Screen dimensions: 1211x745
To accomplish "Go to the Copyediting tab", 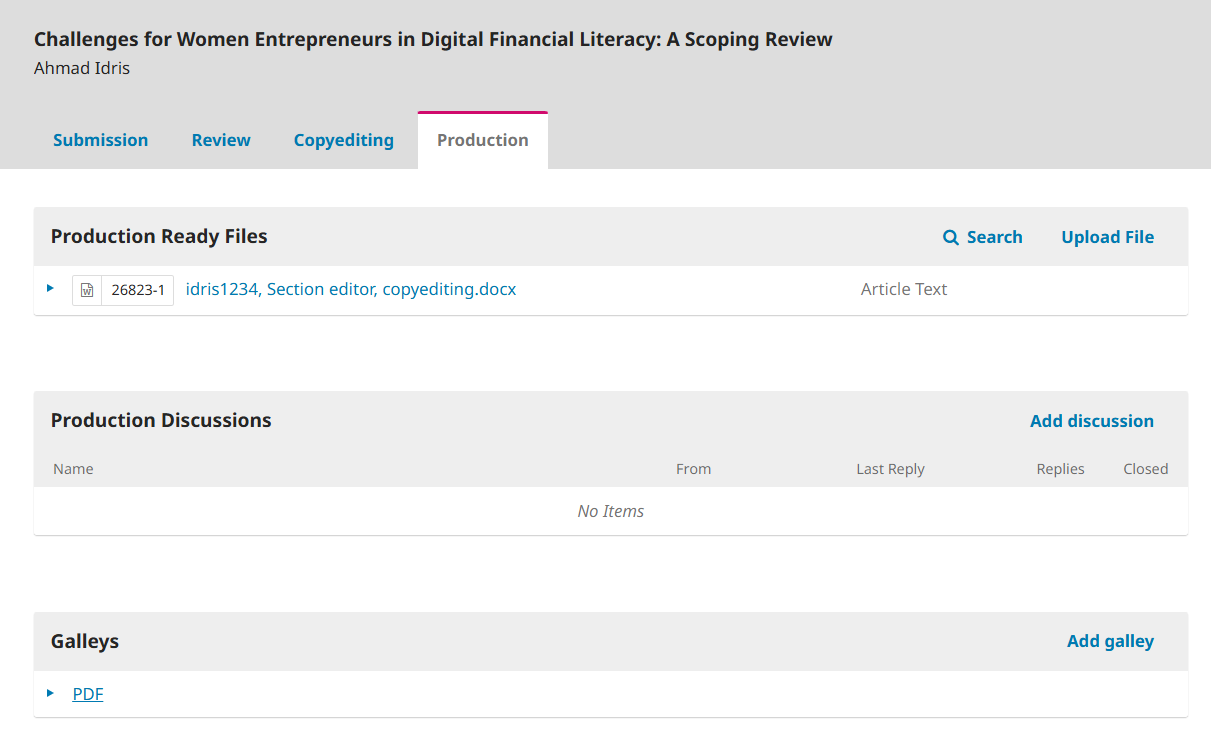I will [343, 140].
